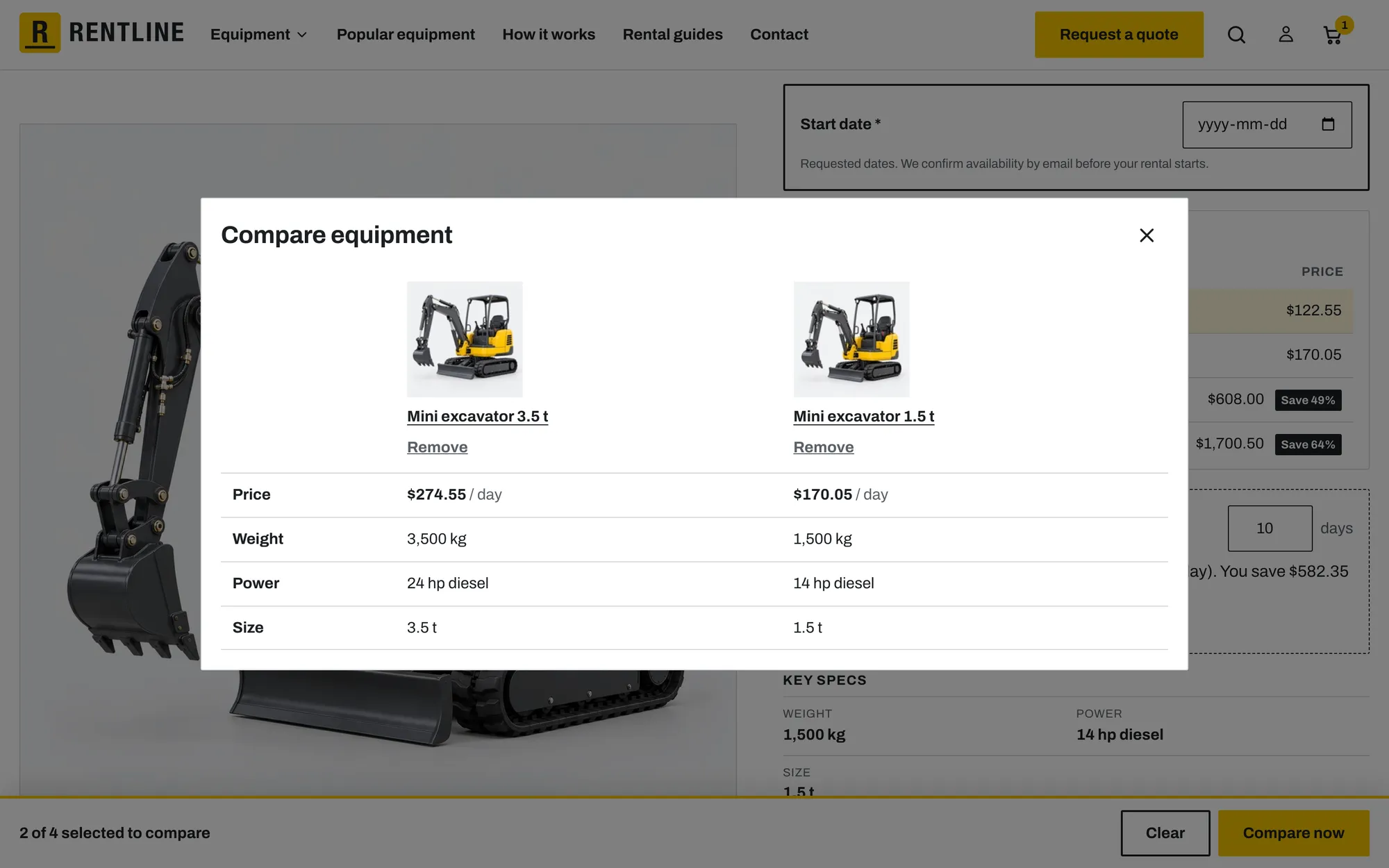Click the days quantity input showing 10
1389x868 pixels.
[1270, 528]
